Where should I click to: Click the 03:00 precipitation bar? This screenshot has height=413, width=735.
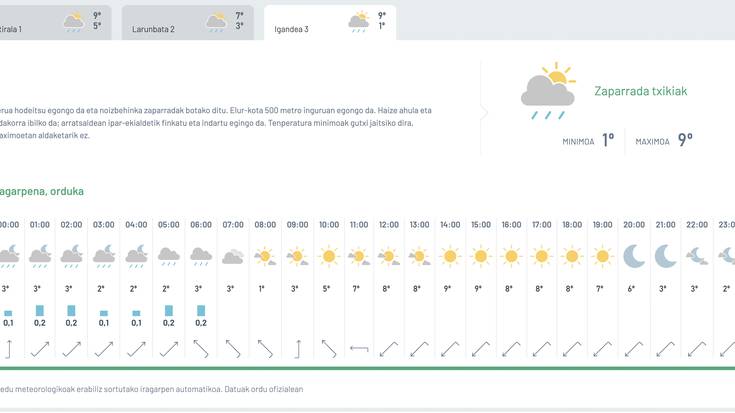tap(104, 313)
